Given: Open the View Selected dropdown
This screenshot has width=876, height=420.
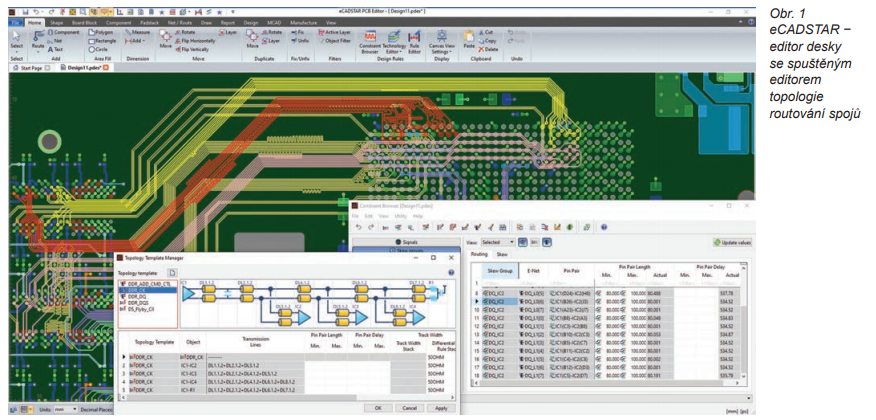Looking at the screenshot, I should point(497,242).
